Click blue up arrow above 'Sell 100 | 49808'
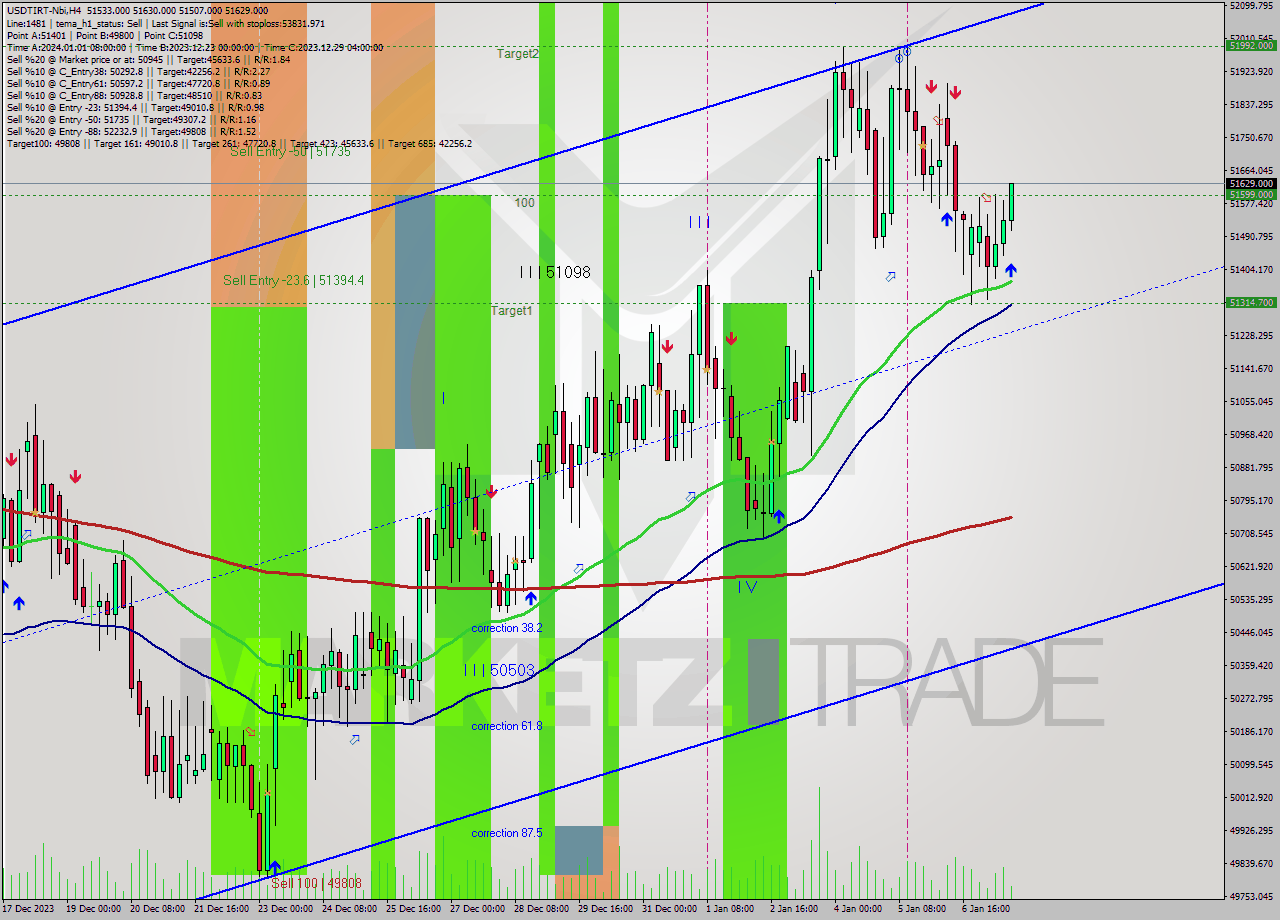Screen dimensions: 1280x920 coord(273,867)
